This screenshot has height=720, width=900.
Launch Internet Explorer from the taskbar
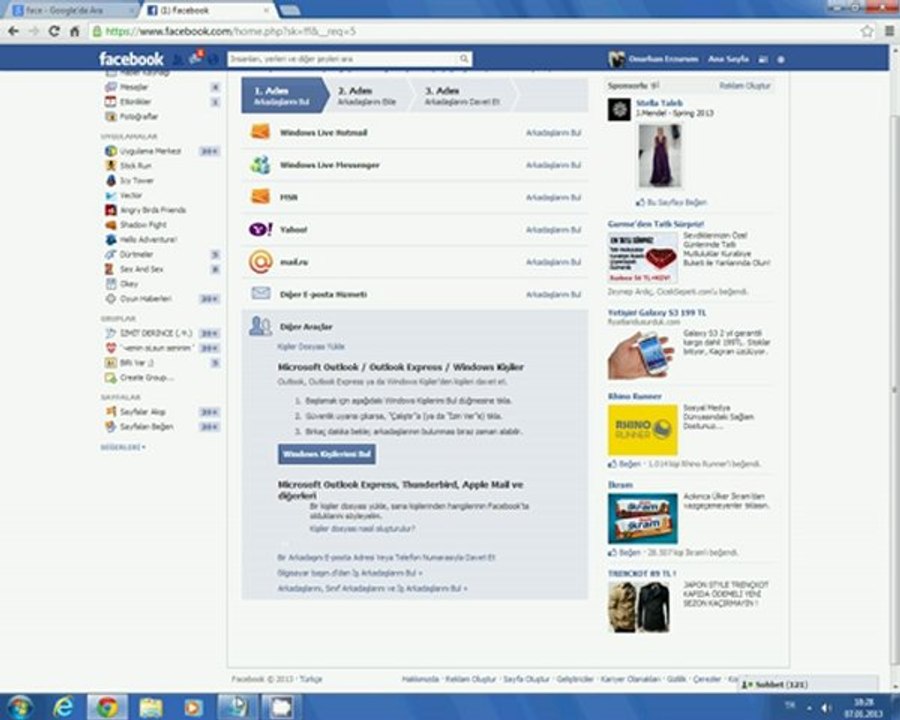(x=63, y=707)
